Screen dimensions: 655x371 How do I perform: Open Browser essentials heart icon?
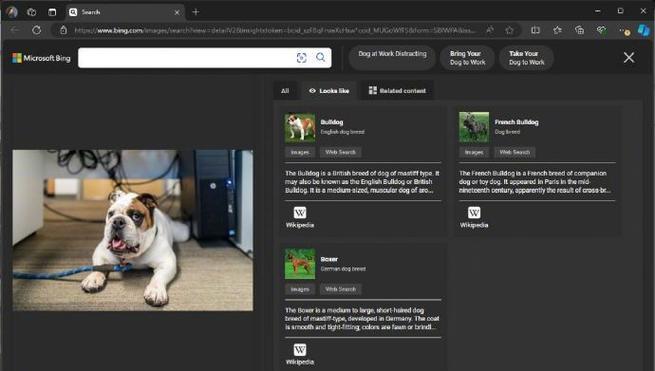tap(601, 30)
